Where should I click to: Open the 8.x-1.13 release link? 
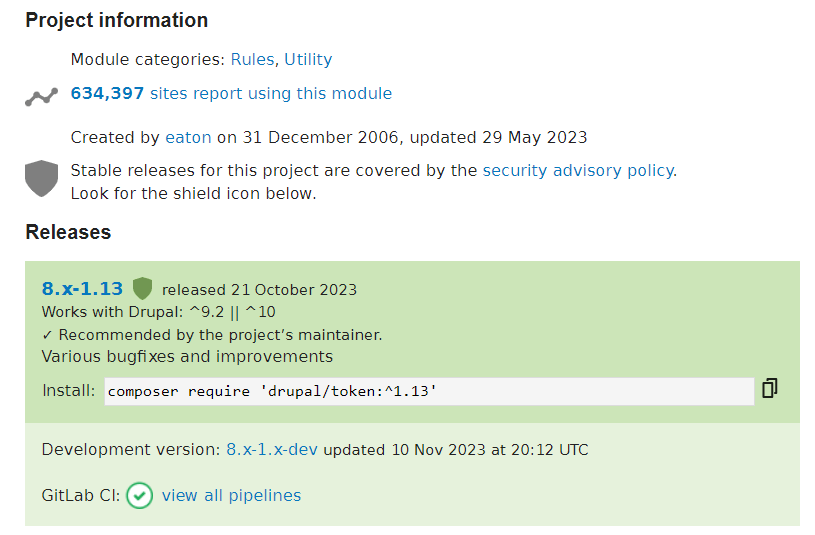[82, 289]
